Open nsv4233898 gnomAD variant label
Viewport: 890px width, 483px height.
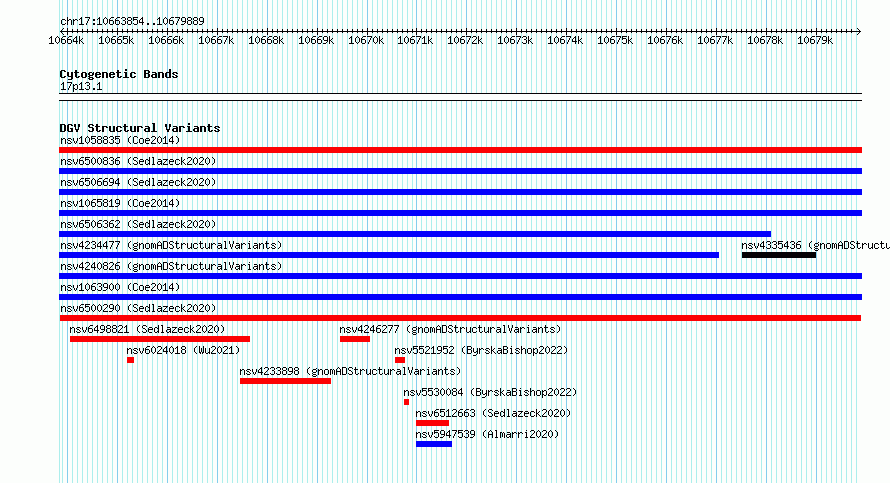(350, 371)
